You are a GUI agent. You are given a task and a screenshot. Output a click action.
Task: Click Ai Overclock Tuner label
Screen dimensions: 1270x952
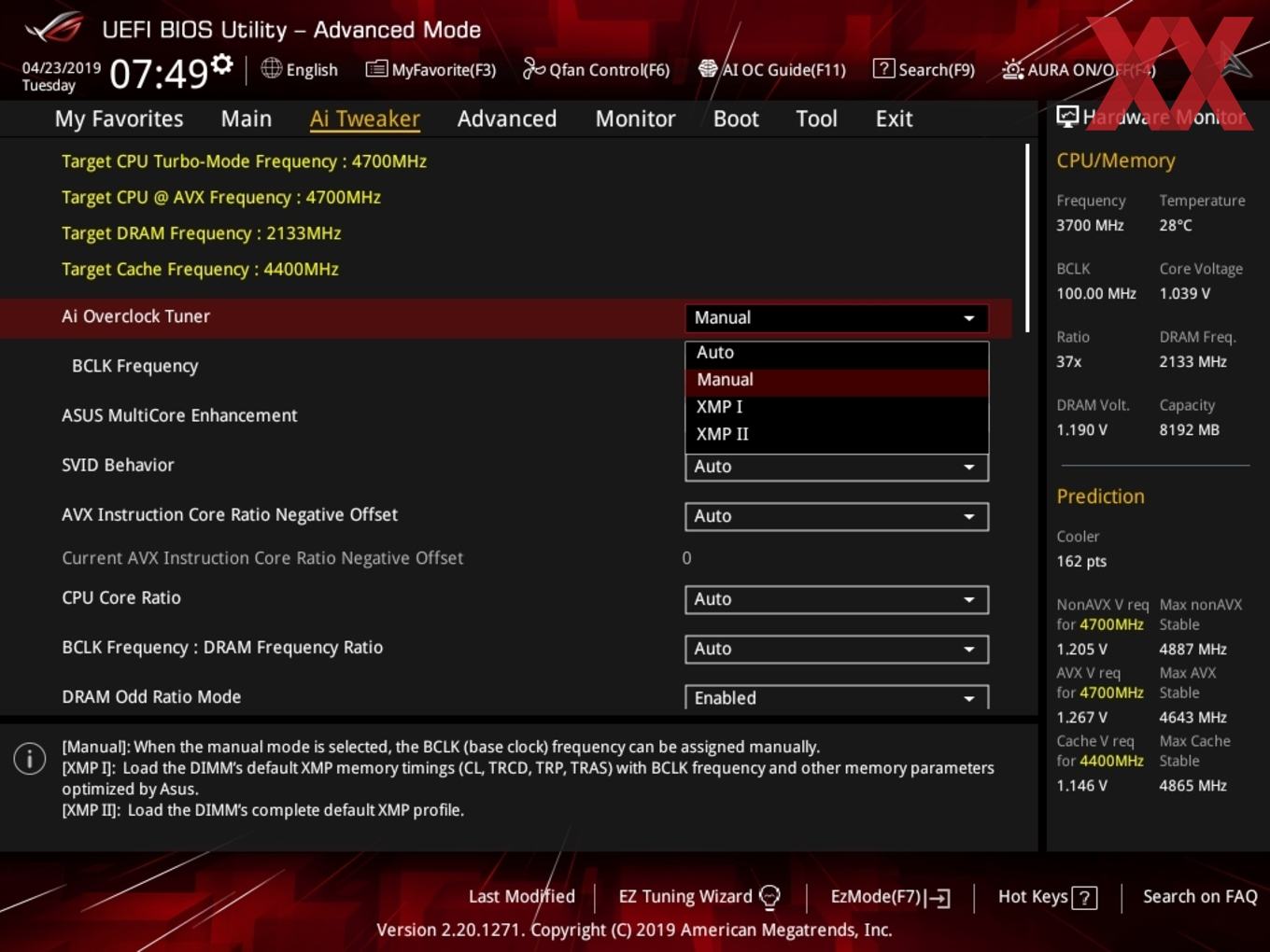[x=135, y=316]
